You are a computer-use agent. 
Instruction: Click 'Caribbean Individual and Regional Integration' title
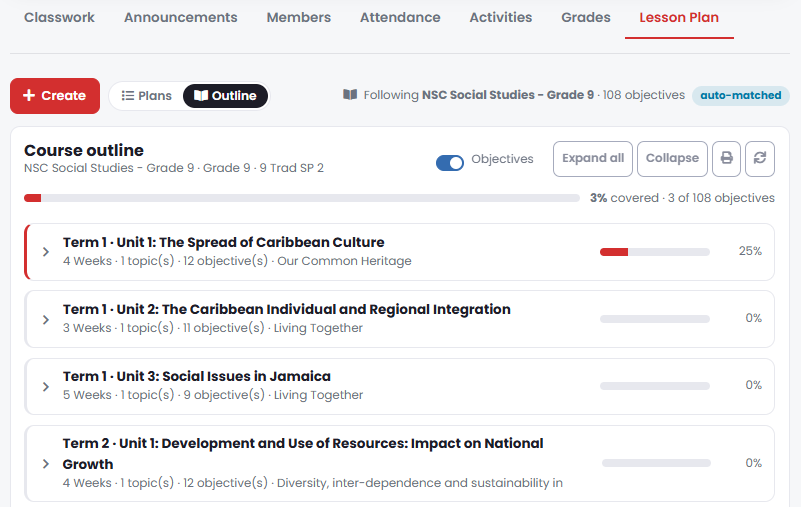pos(336,310)
